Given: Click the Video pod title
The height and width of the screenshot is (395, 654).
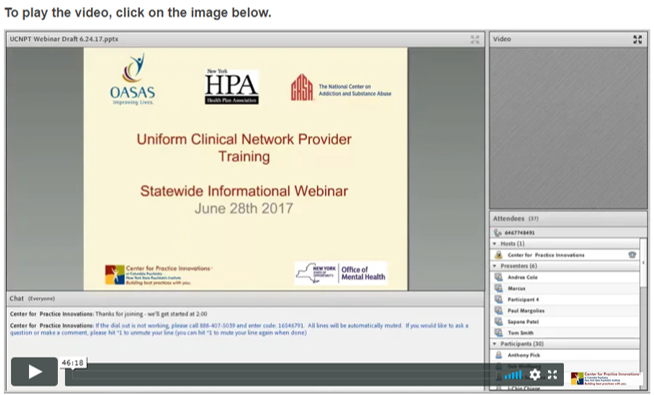Looking at the screenshot, I should click(502, 39).
